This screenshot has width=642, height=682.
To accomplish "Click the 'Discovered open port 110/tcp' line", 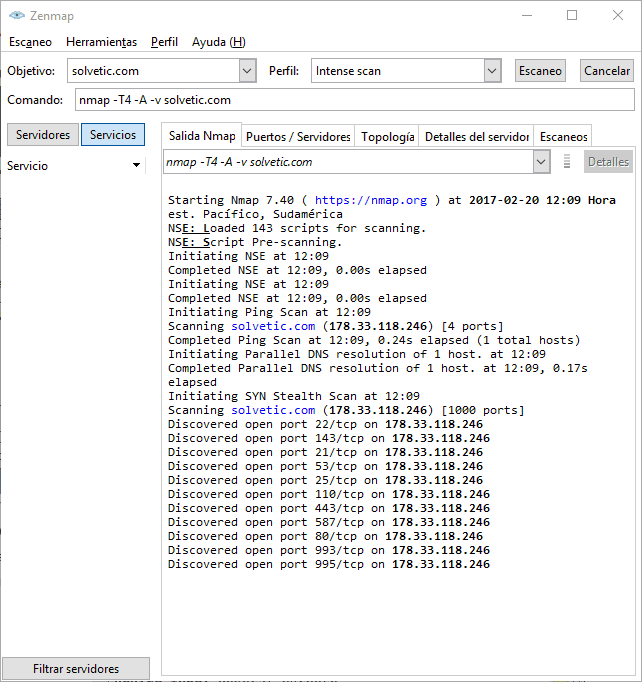I will (329, 494).
